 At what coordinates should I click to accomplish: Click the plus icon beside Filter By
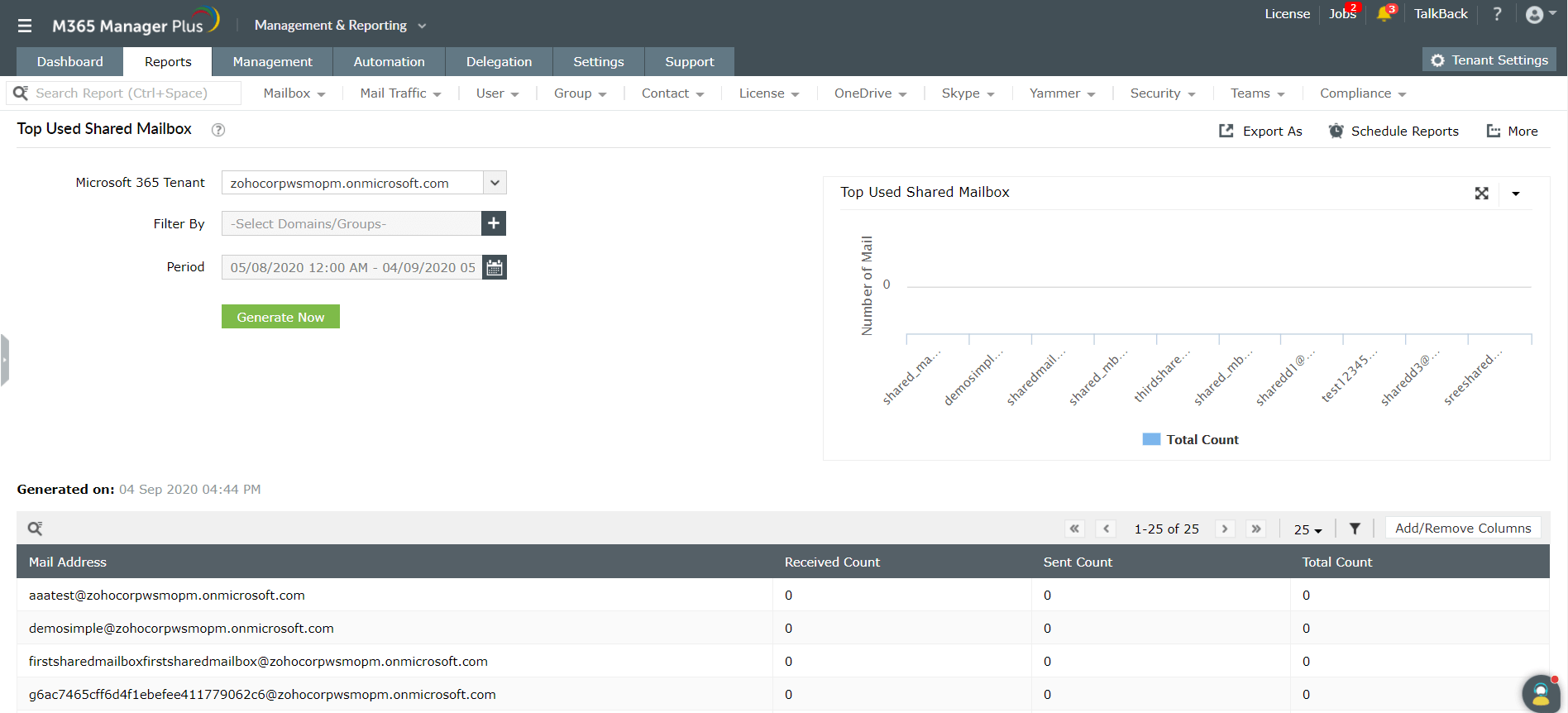tap(494, 223)
